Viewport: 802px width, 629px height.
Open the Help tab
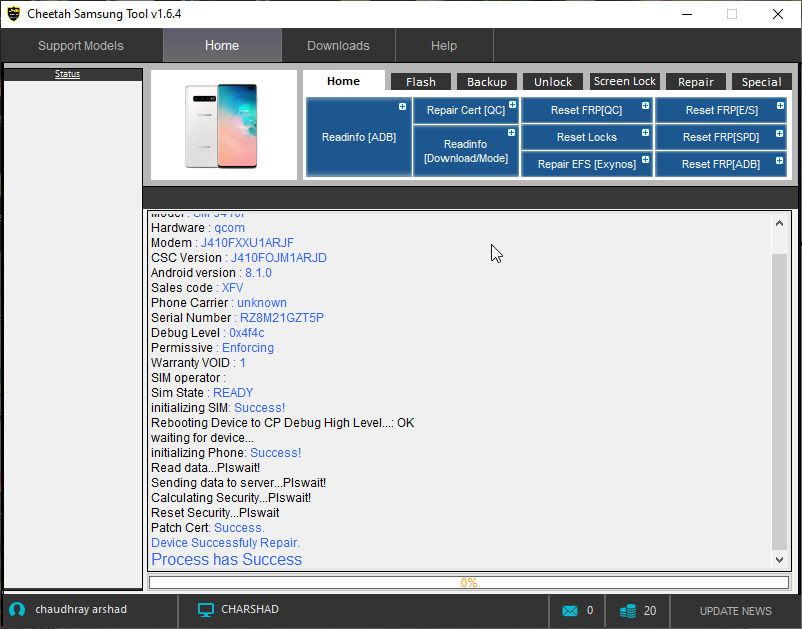(444, 46)
